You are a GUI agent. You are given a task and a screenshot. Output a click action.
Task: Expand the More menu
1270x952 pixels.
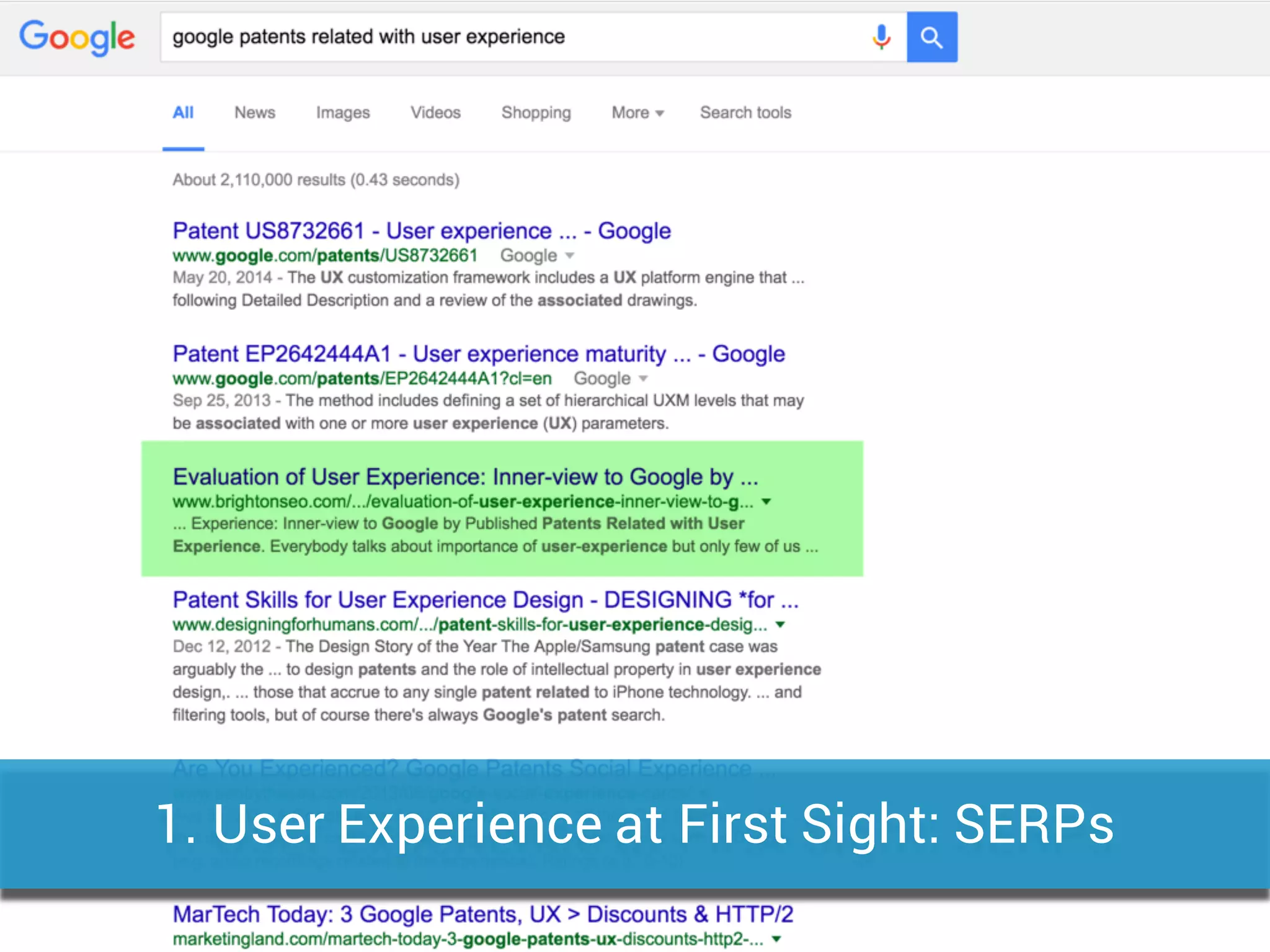(x=637, y=113)
